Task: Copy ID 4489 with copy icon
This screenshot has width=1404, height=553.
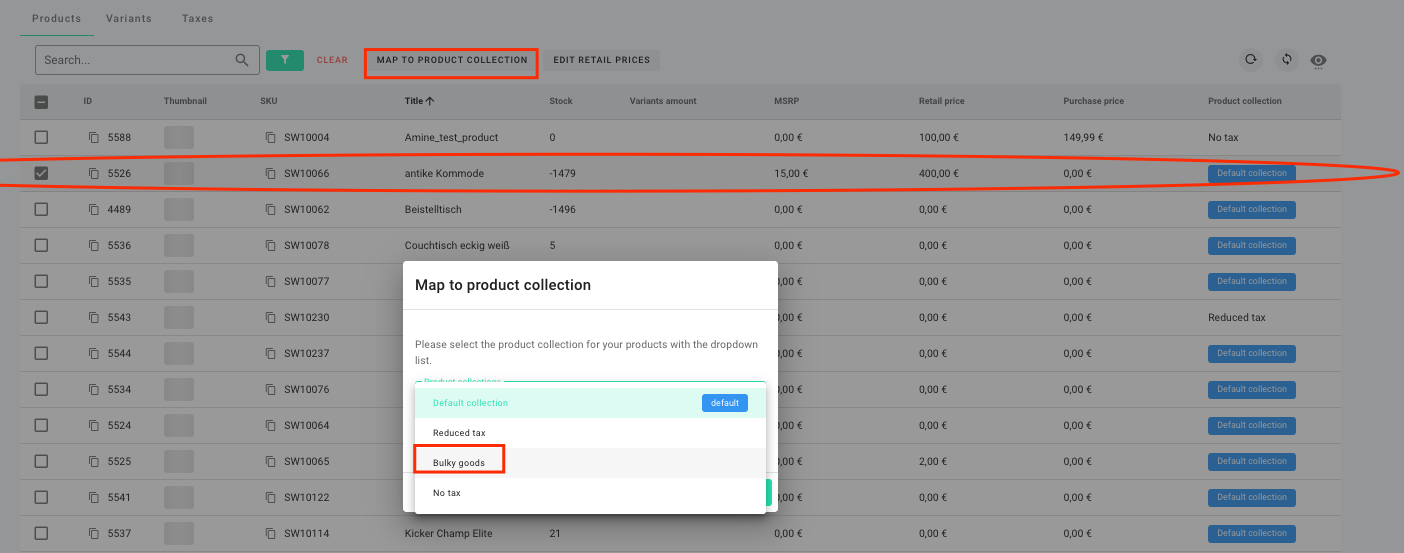Action: pos(94,209)
